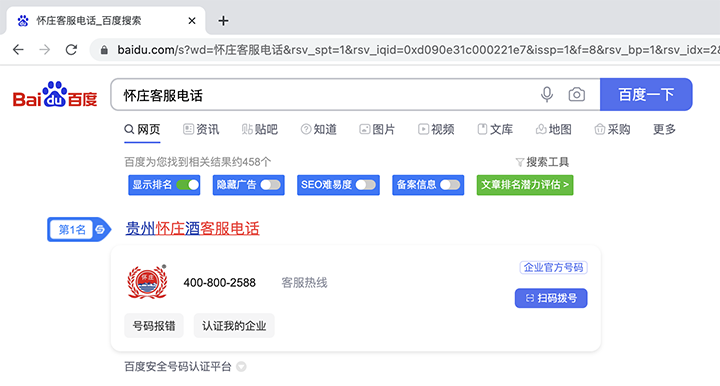Close the 怀庄客服电话 browser tab
The image size is (720, 386).
click(x=192, y=21)
